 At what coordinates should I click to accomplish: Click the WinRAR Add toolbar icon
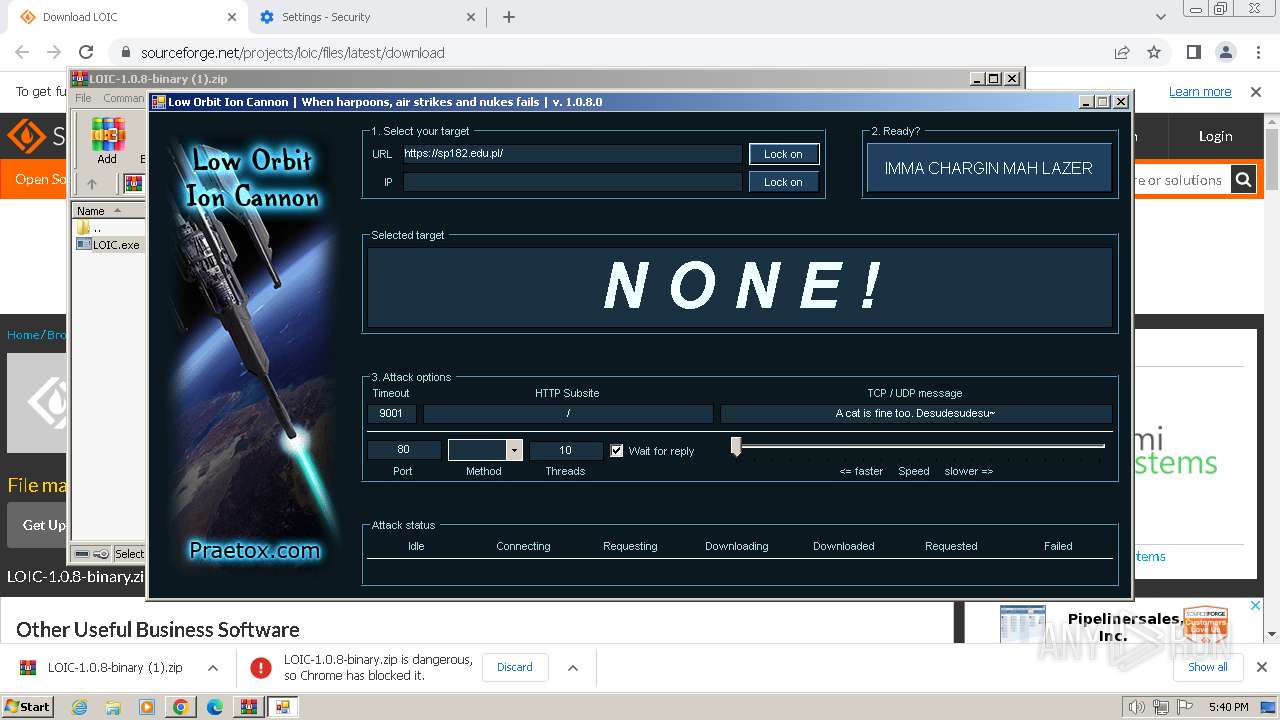tap(107, 140)
